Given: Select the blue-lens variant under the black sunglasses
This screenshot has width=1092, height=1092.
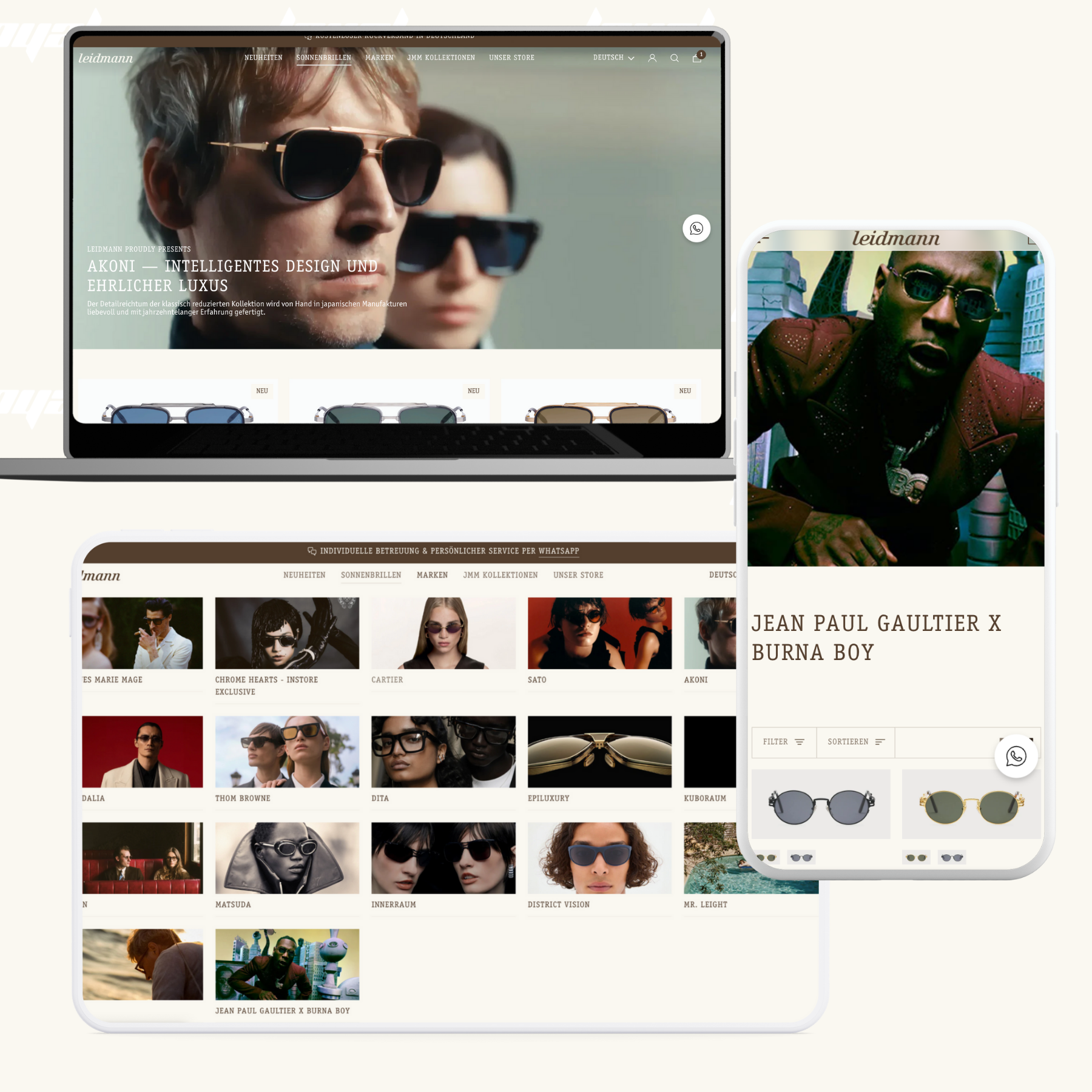Looking at the screenshot, I should click(801, 858).
